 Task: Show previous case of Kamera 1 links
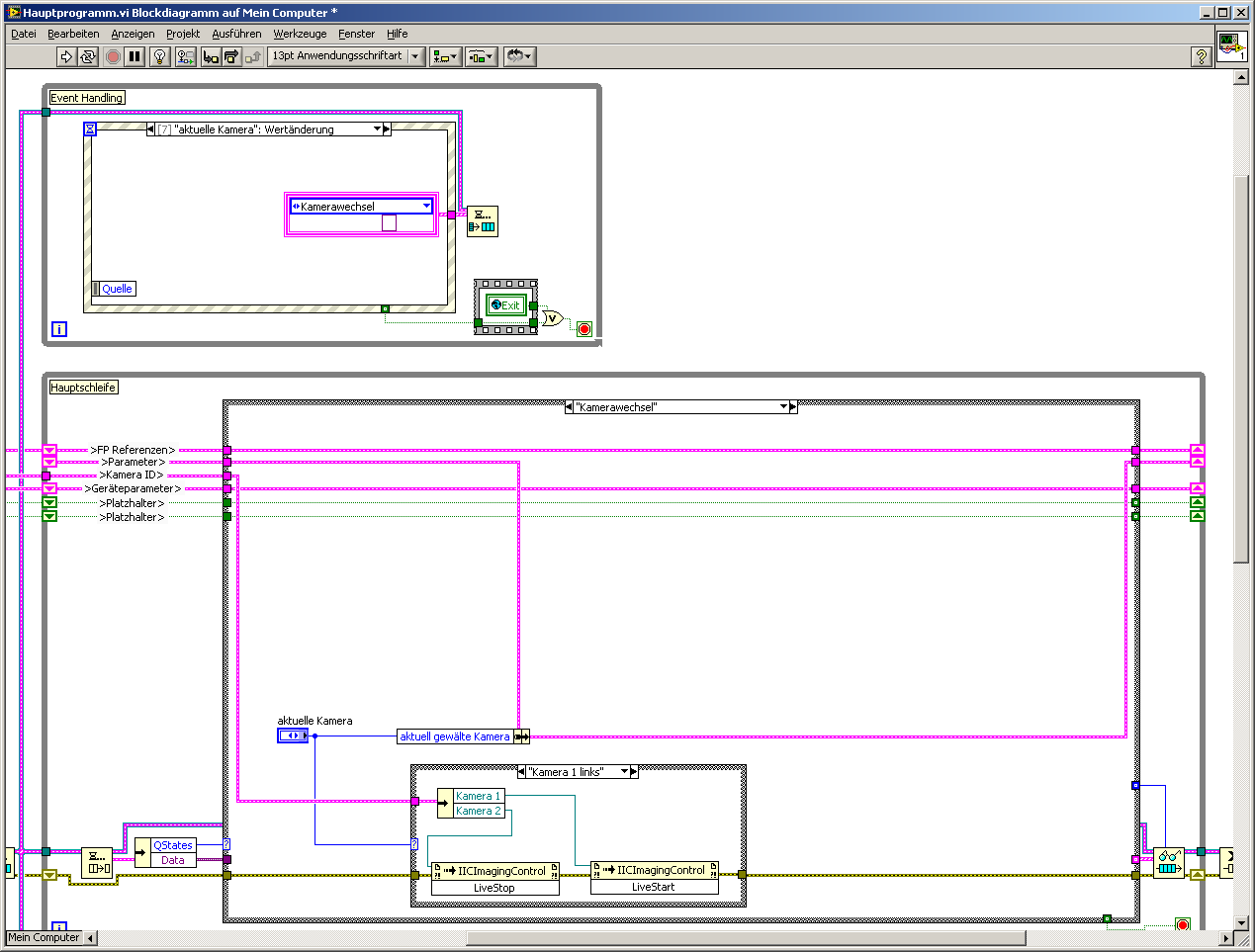click(522, 772)
